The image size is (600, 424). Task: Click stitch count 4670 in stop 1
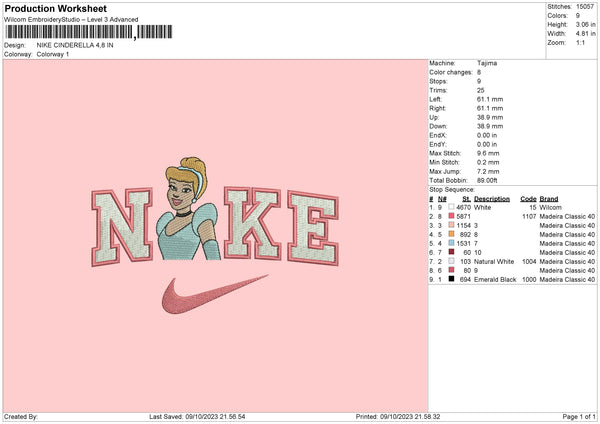pyautogui.click(x=463, y=207)
